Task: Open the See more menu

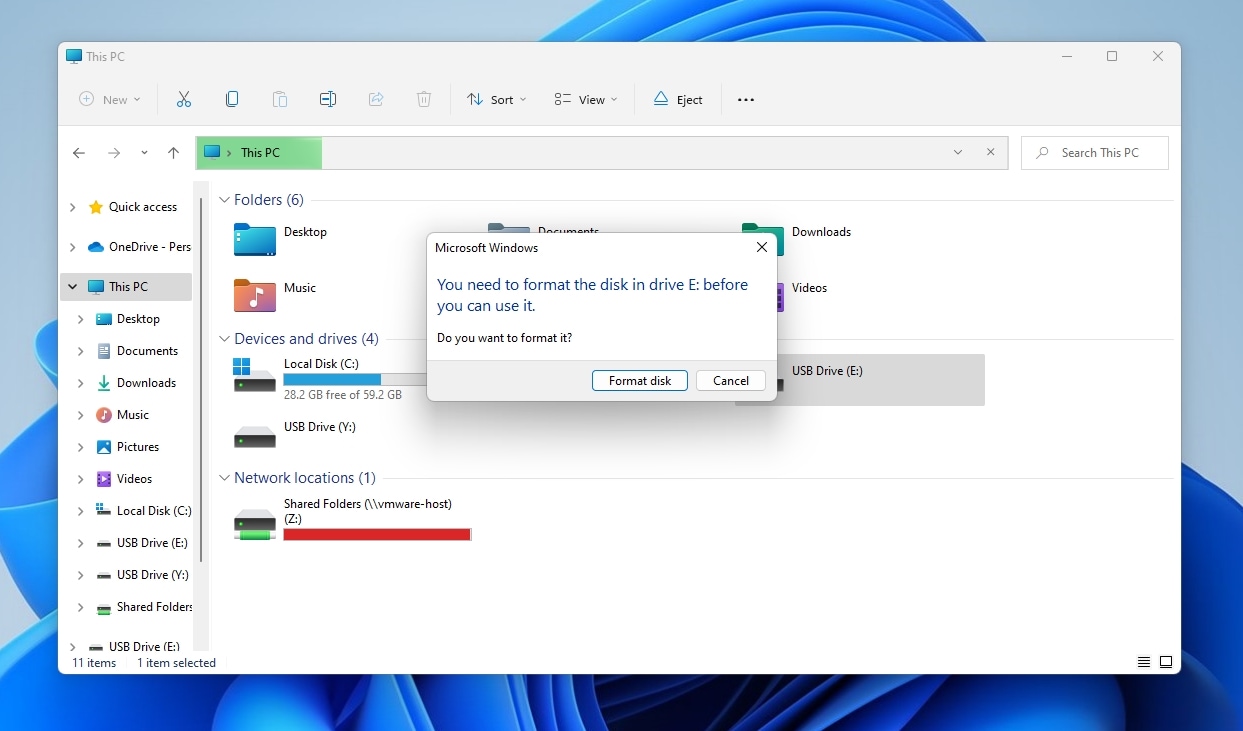Action: pyautogui.click(x=745, y=99)
